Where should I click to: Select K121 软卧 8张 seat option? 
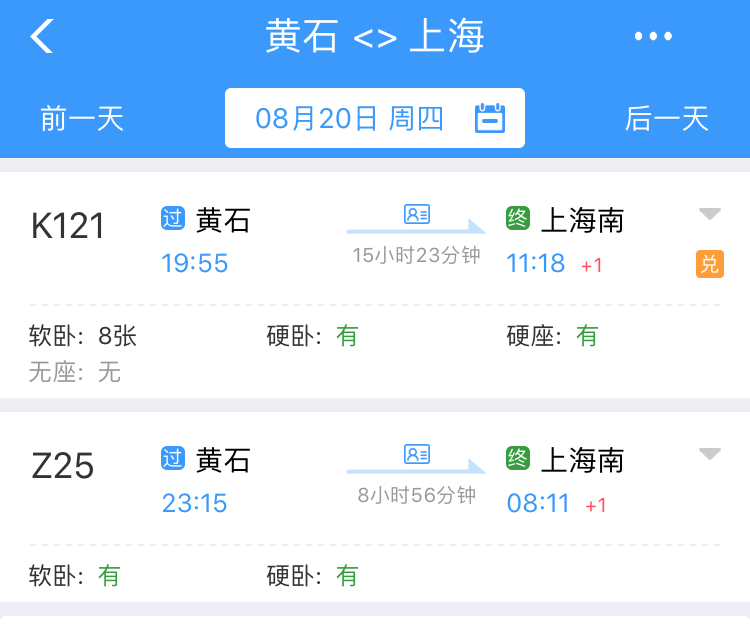(83, 336)
